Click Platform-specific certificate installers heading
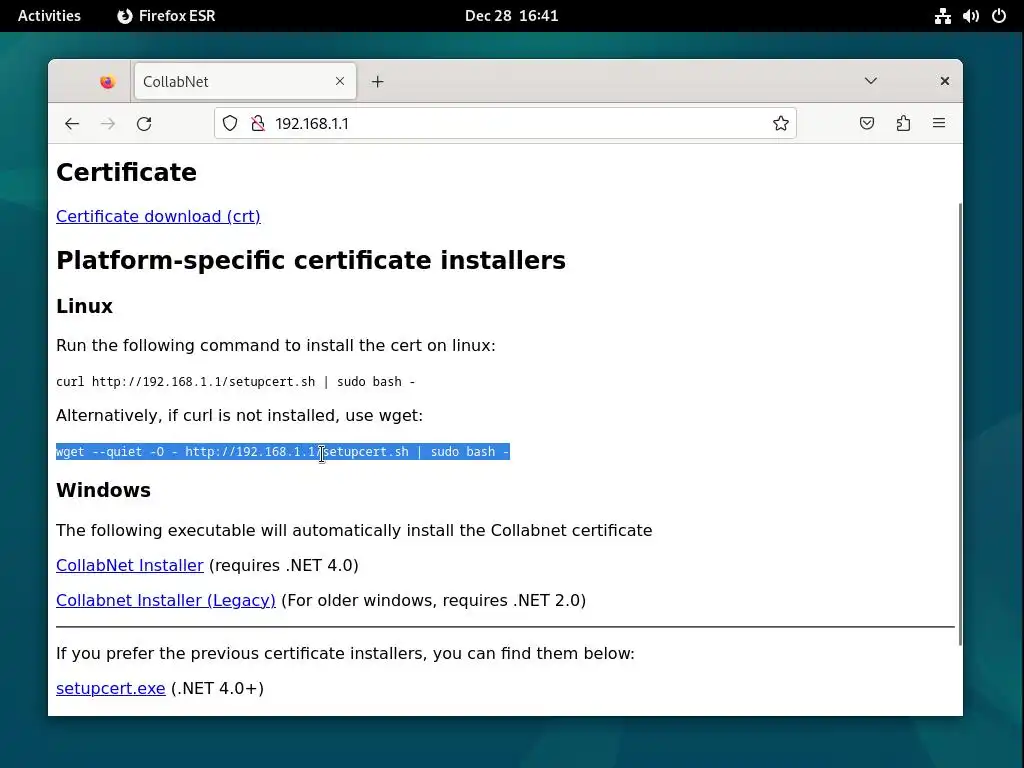 coord(311,260)
